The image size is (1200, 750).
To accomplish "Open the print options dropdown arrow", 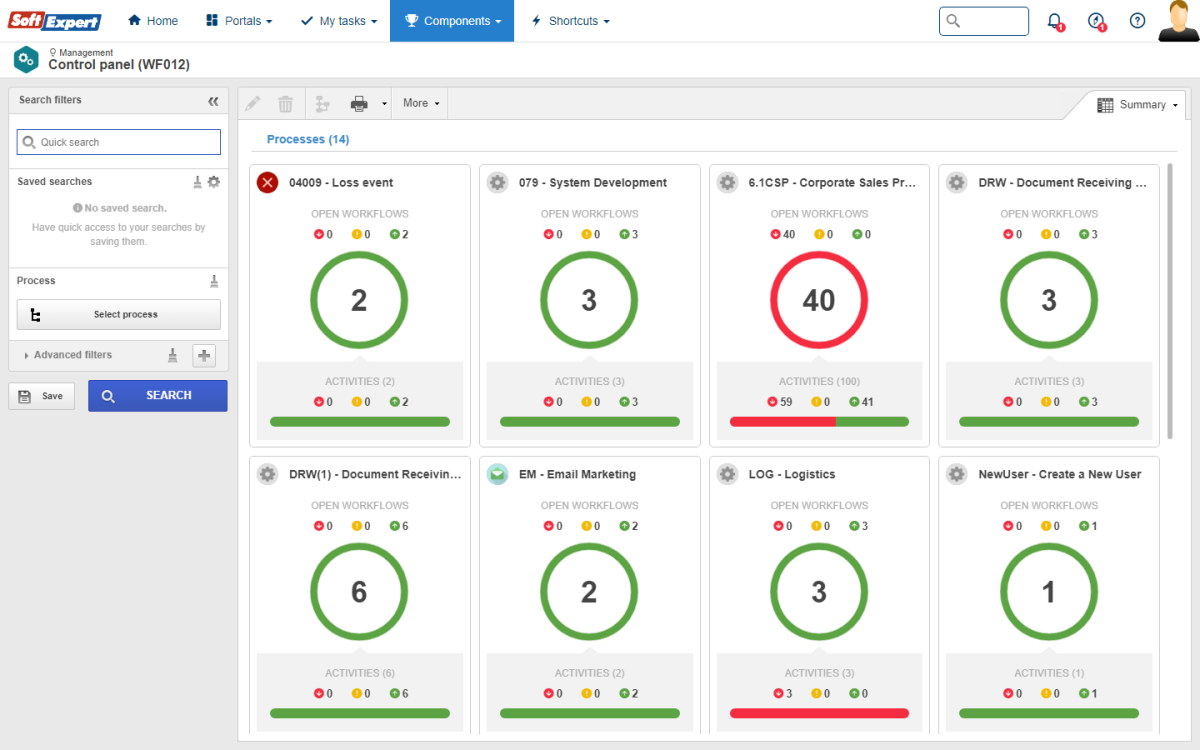I will (383, 102).
